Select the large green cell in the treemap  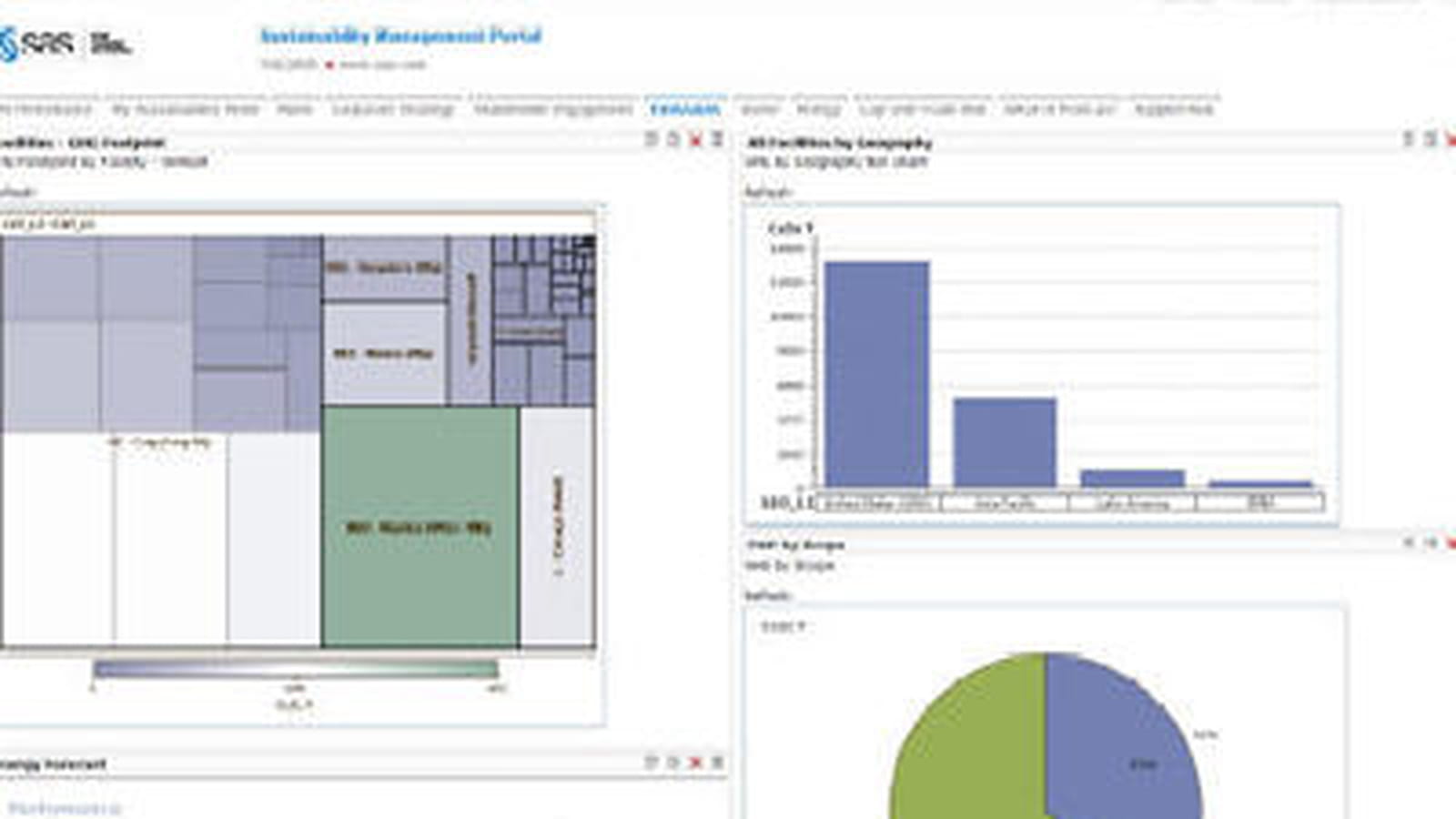[x=420, y=527]
